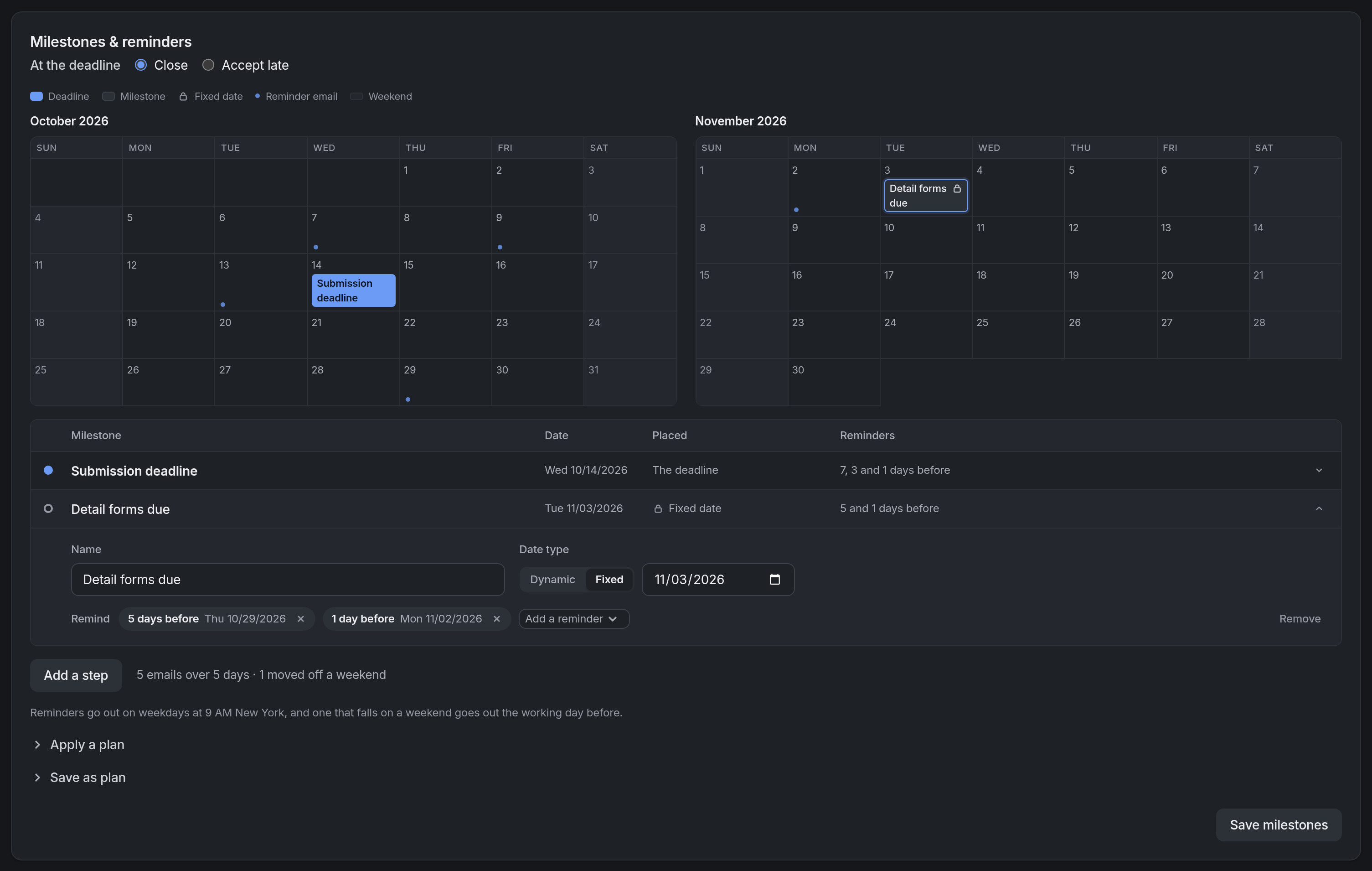Click the Detail forms due row circle icon
Screen dimensions: 1372x871
[48, 508]
